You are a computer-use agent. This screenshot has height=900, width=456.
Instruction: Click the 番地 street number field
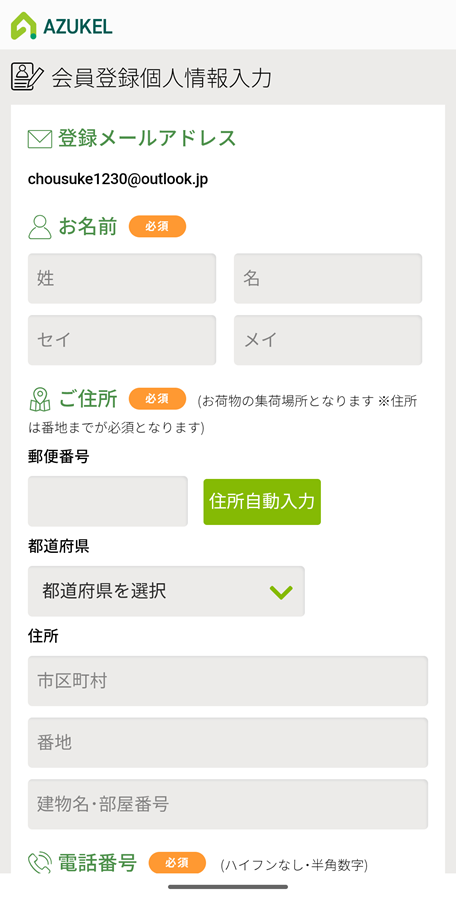click(x=228, y=743)
